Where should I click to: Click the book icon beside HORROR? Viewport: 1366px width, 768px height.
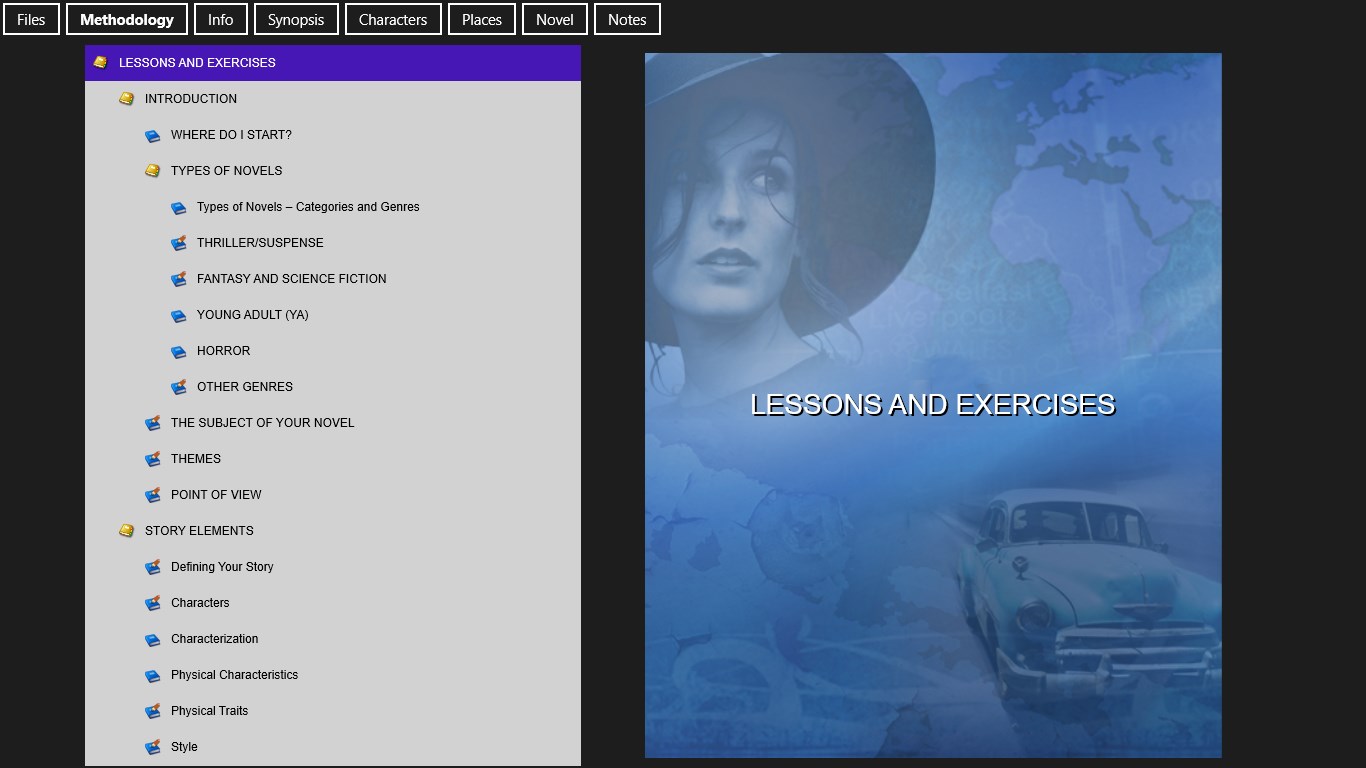(x=178, y=352)
